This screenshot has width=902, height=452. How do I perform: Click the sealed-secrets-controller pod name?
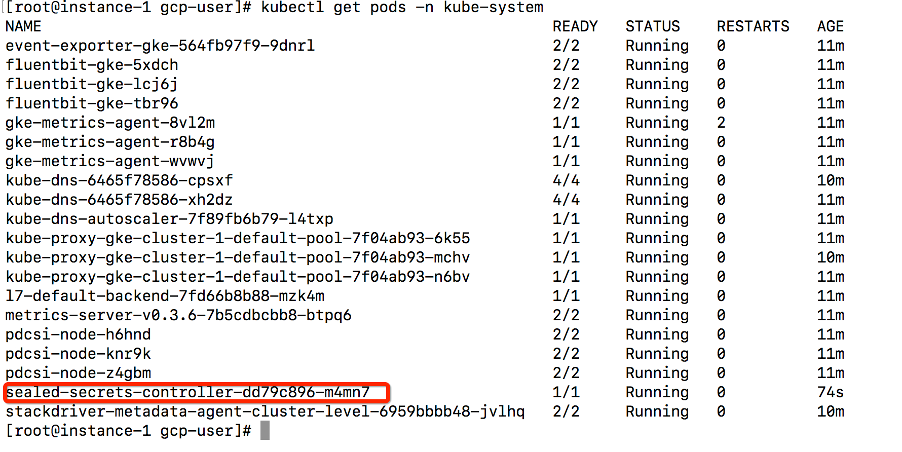coord(188,392)
